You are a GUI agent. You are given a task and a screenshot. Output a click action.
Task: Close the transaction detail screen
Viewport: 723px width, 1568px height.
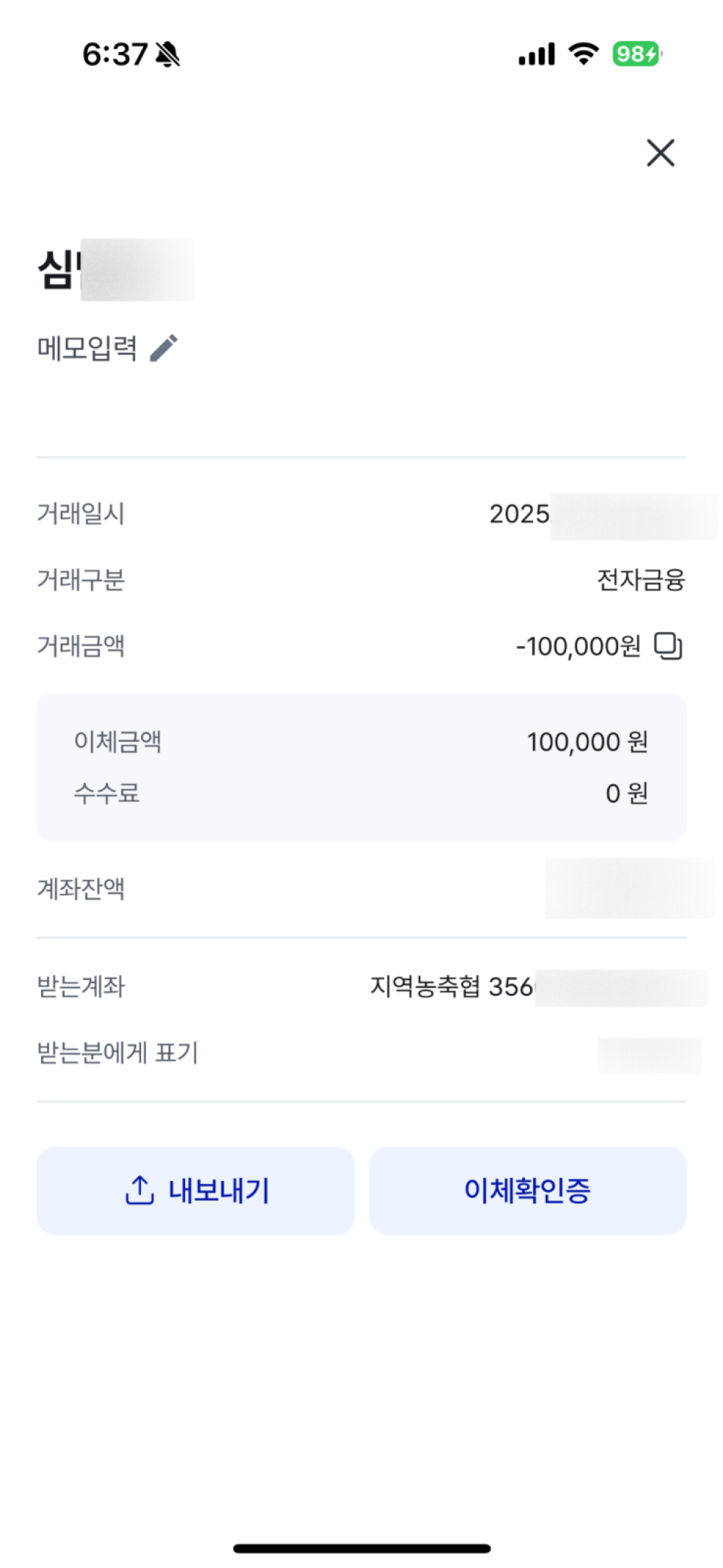tap(660, 153)
